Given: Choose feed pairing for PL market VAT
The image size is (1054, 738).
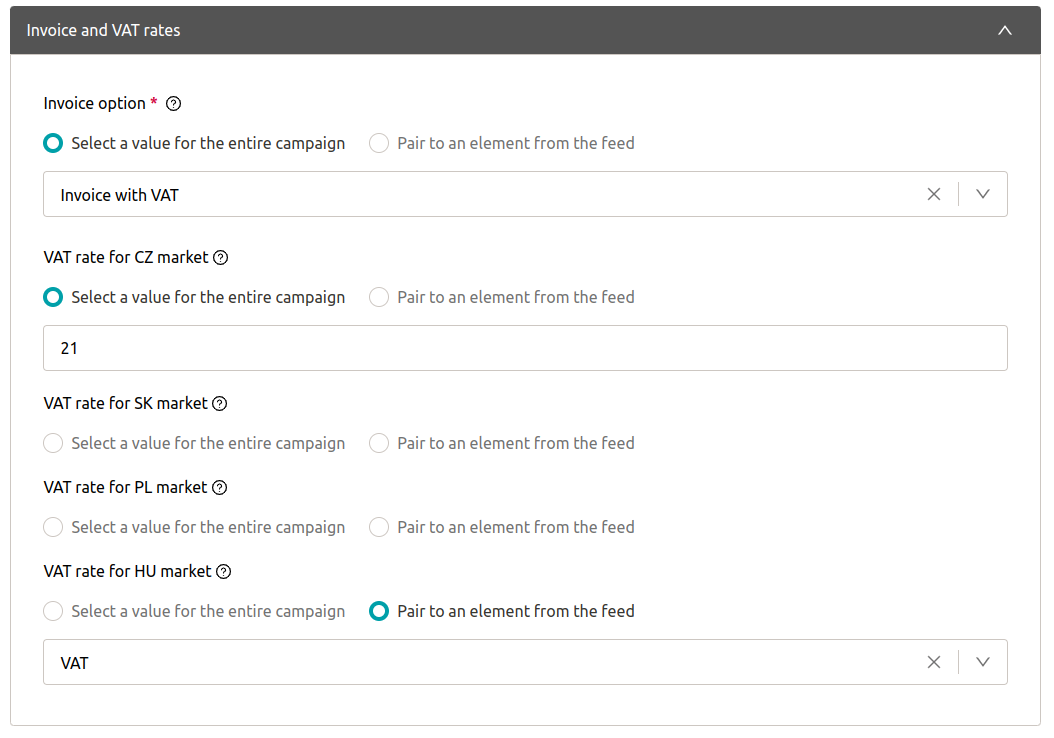Looking at the screenshot, I should point(379,527).
